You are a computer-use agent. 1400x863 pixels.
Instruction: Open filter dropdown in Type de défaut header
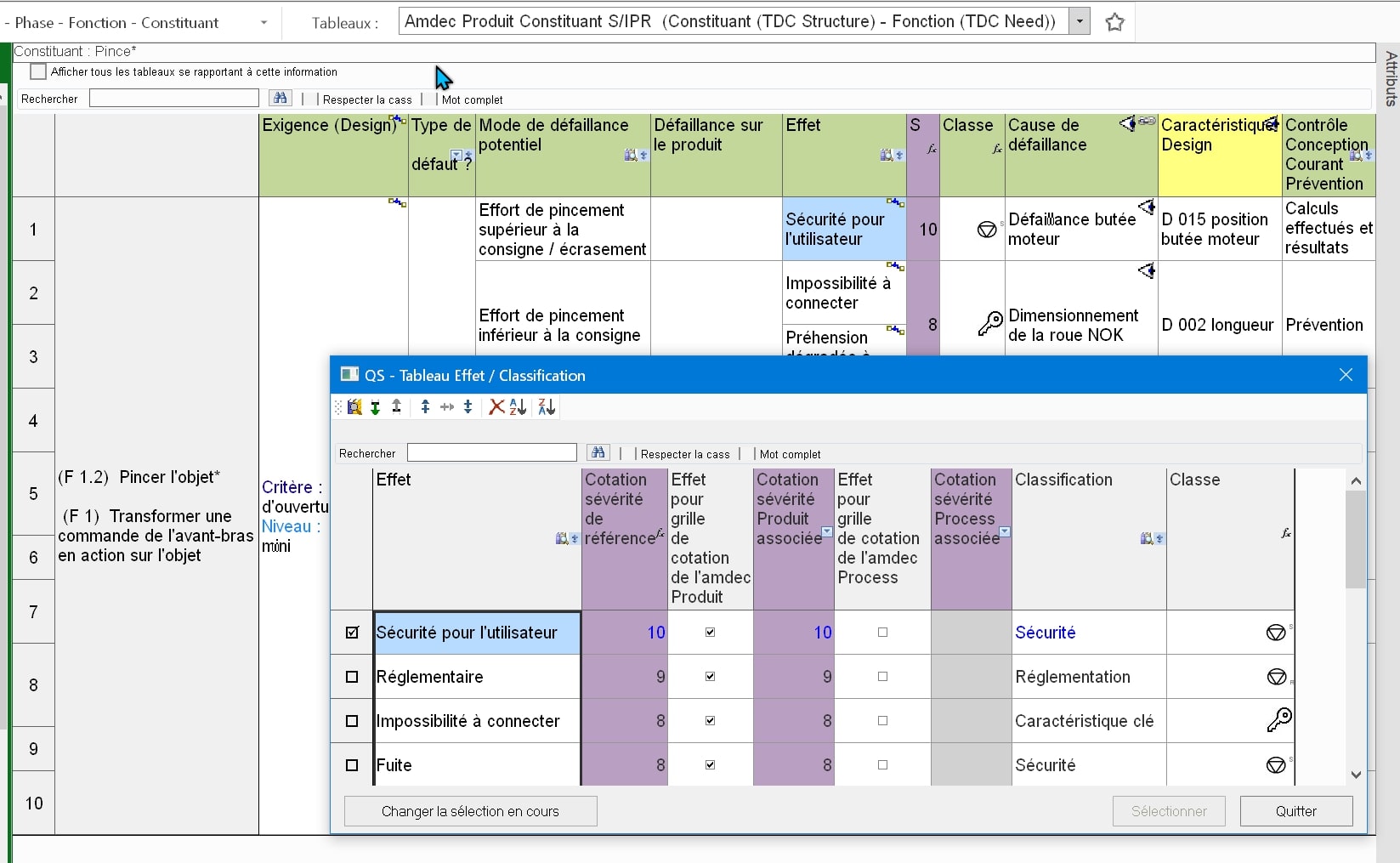pos(456,155)
